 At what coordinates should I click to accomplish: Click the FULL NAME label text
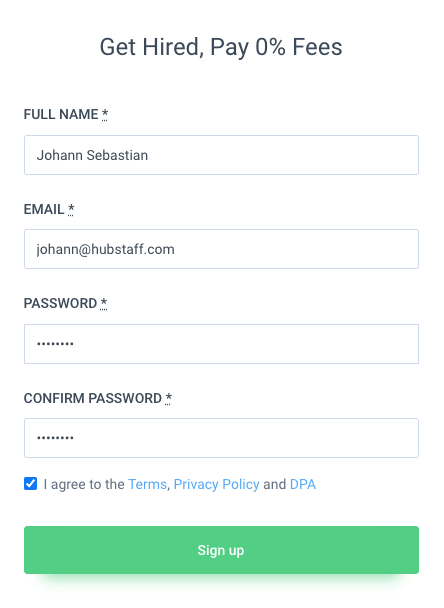click(x=61, y=114)
